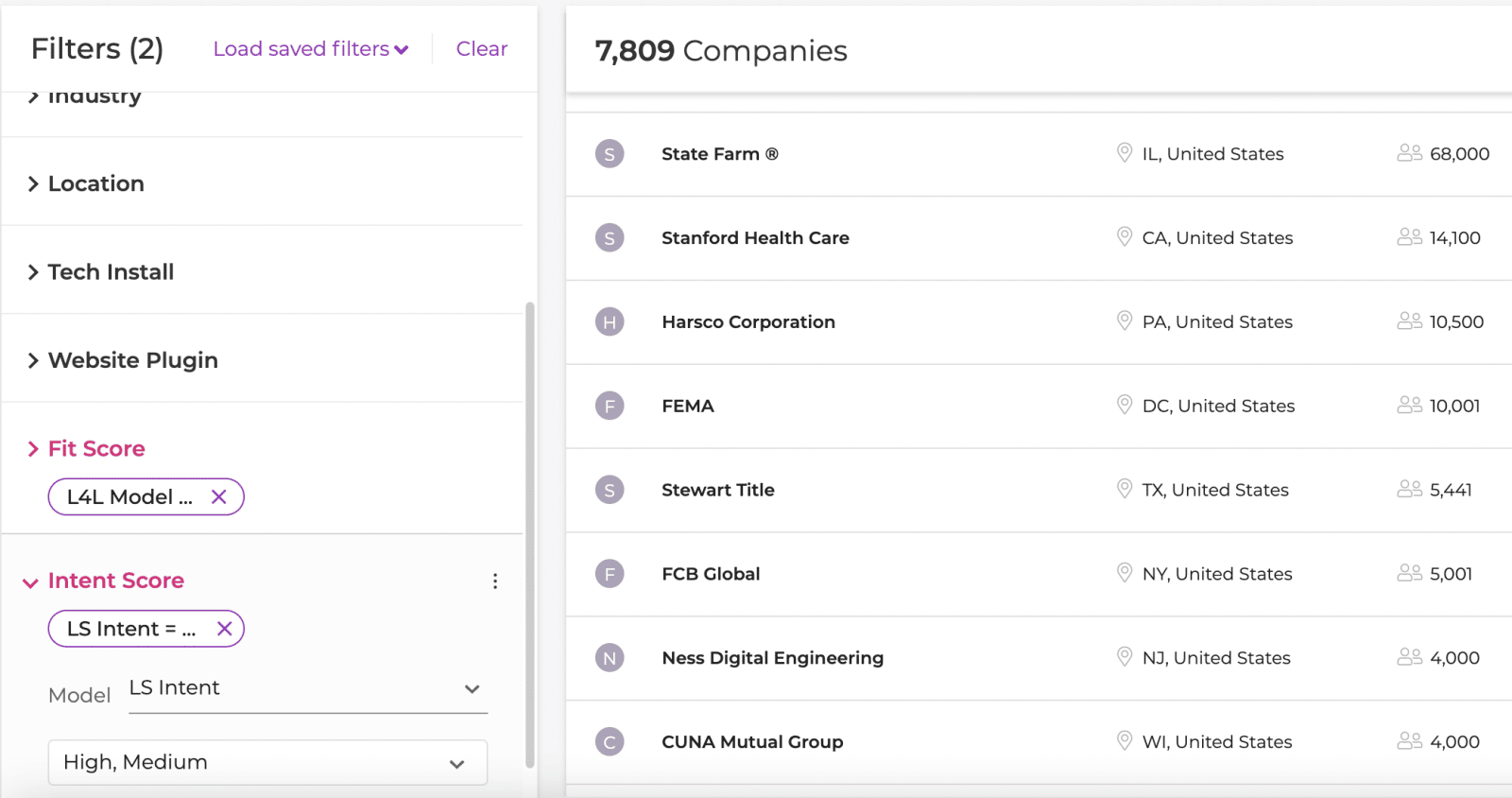Click FCB Global's avatar icon
1512x798 pixels.
tap(610, 574)
